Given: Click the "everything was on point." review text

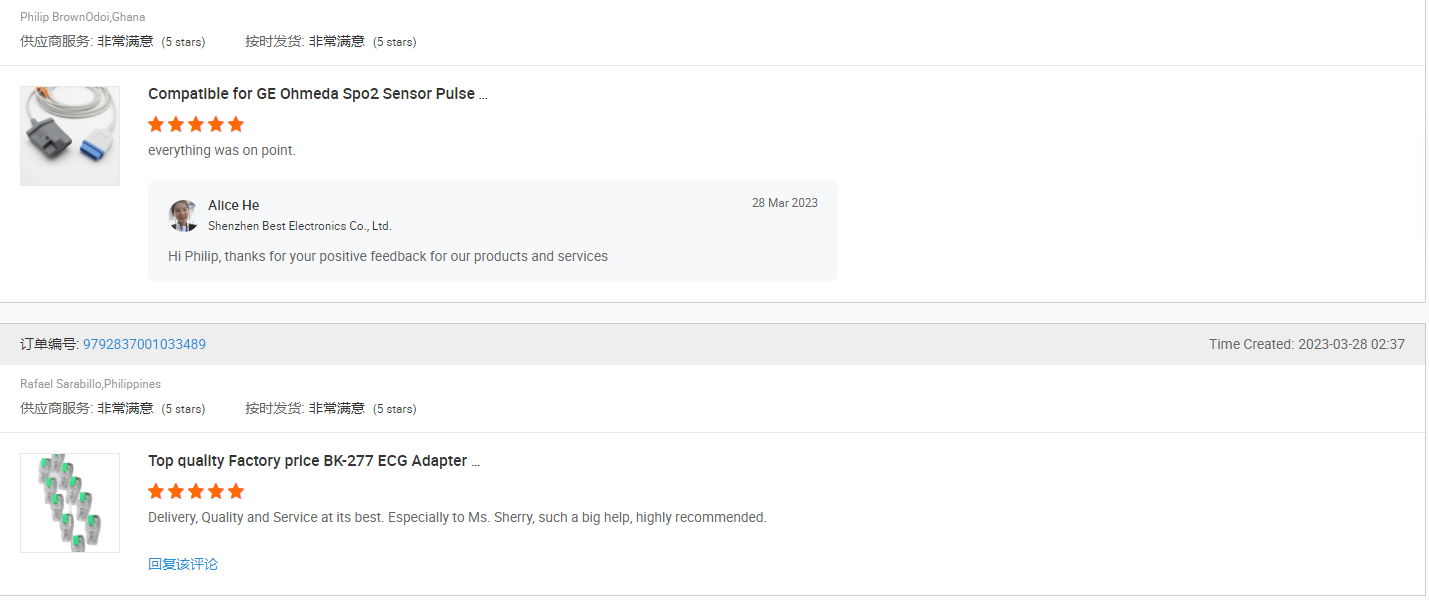Looking at the screenshot, I should pyautogui.click(x=222, y=150).
